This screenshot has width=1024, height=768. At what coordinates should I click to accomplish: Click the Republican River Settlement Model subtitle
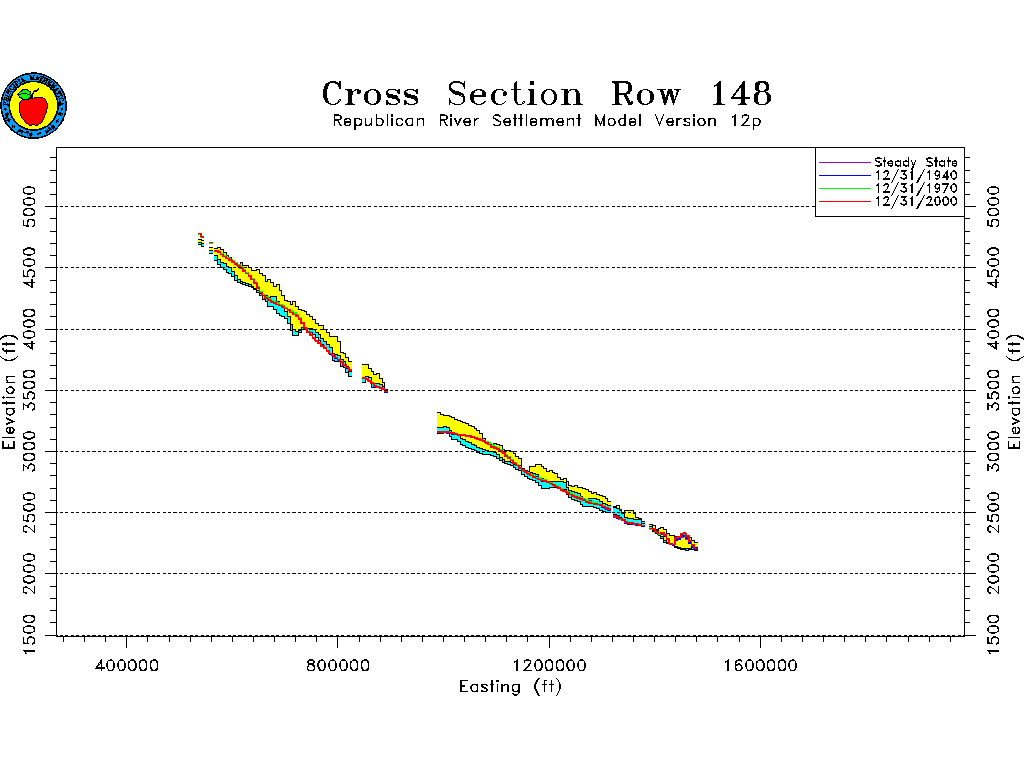[x=552, y=121]
